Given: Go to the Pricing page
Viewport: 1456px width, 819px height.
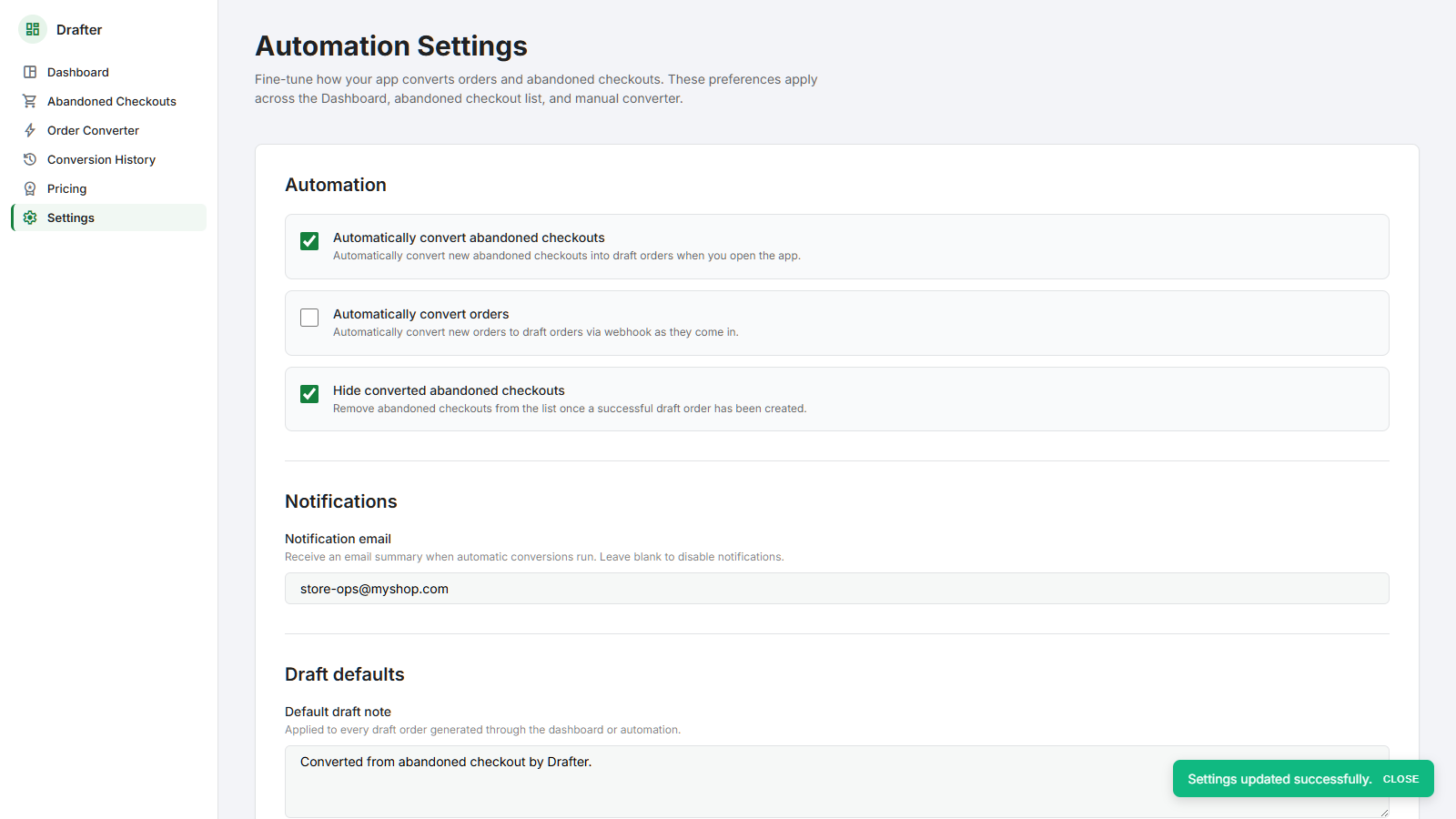Looking at the screenshot, I should point(66,188).
